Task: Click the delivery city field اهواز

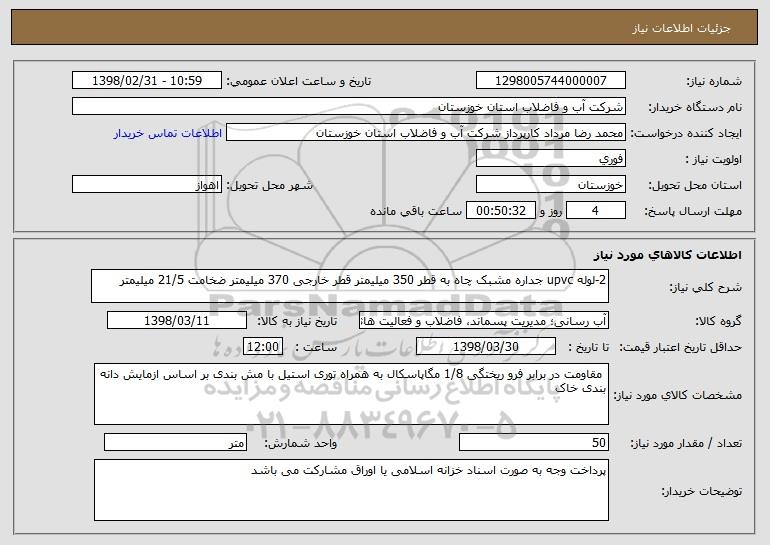Action: pos(147,185)
